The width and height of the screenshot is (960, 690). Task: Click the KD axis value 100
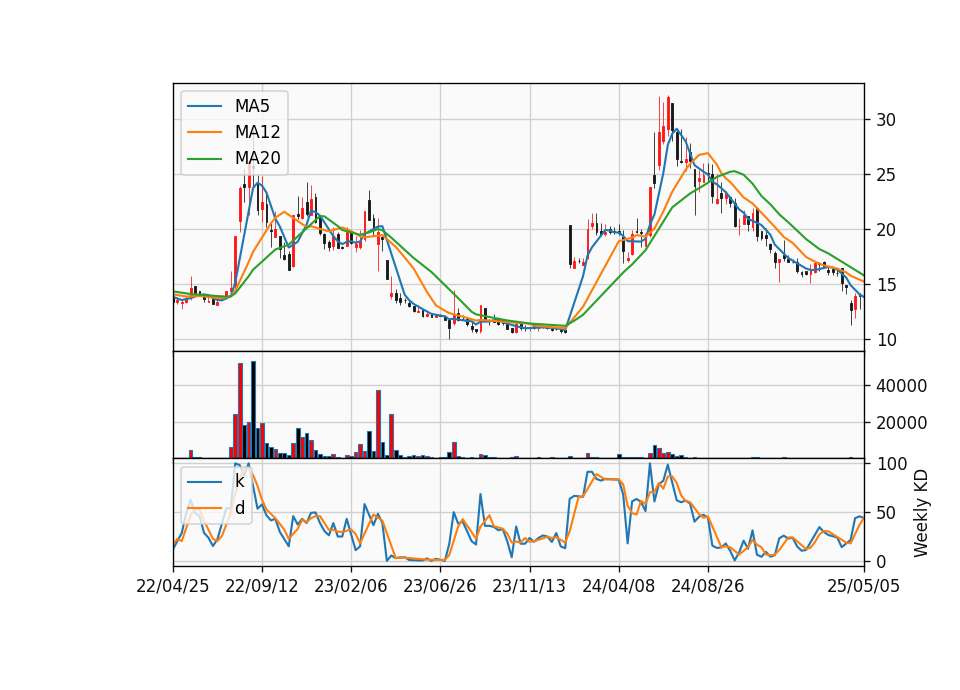click(x=892, y=464)
